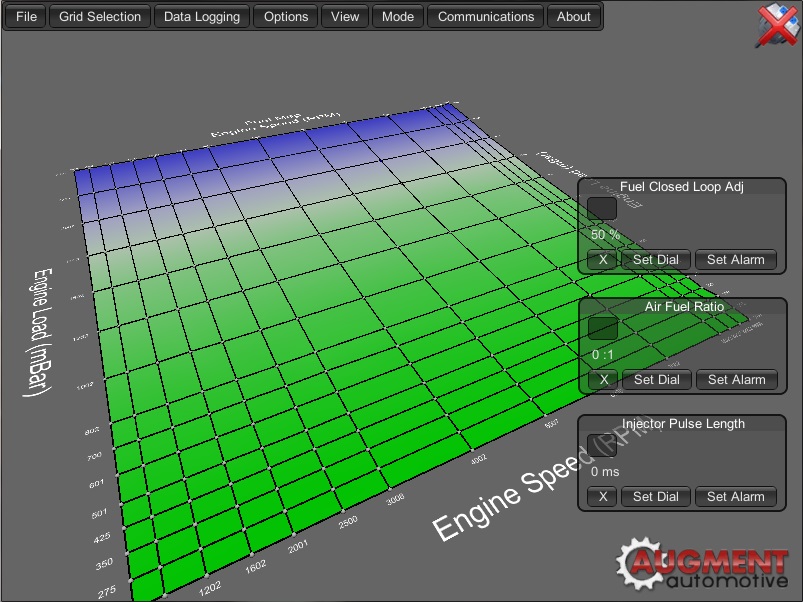Click Set Alarm in the Injector Pulse Length panel
Image resolution: width=803 pixels, height=602 pixels.
737,496
